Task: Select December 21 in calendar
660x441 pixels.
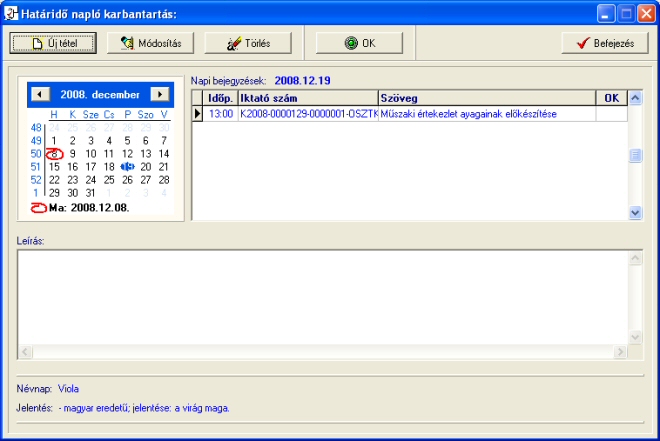Action: tap(164, 167)
